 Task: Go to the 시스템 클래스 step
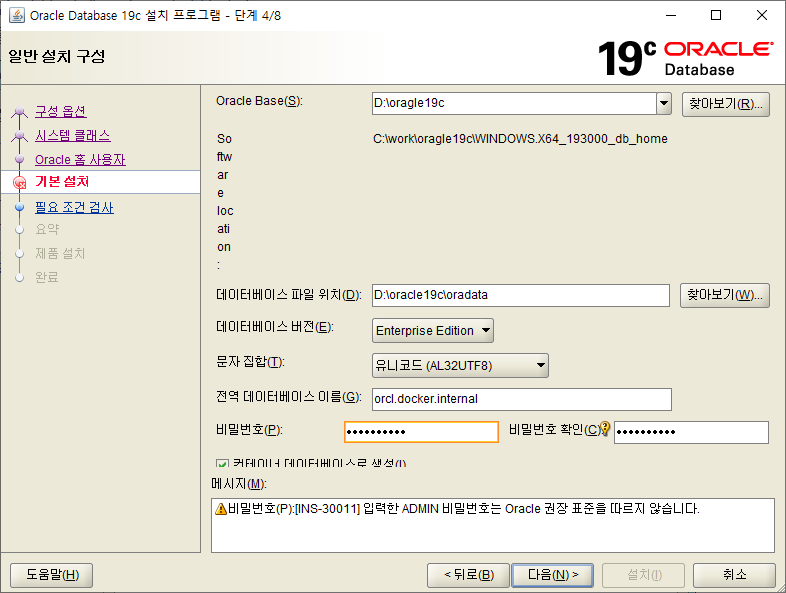point(73,135)
